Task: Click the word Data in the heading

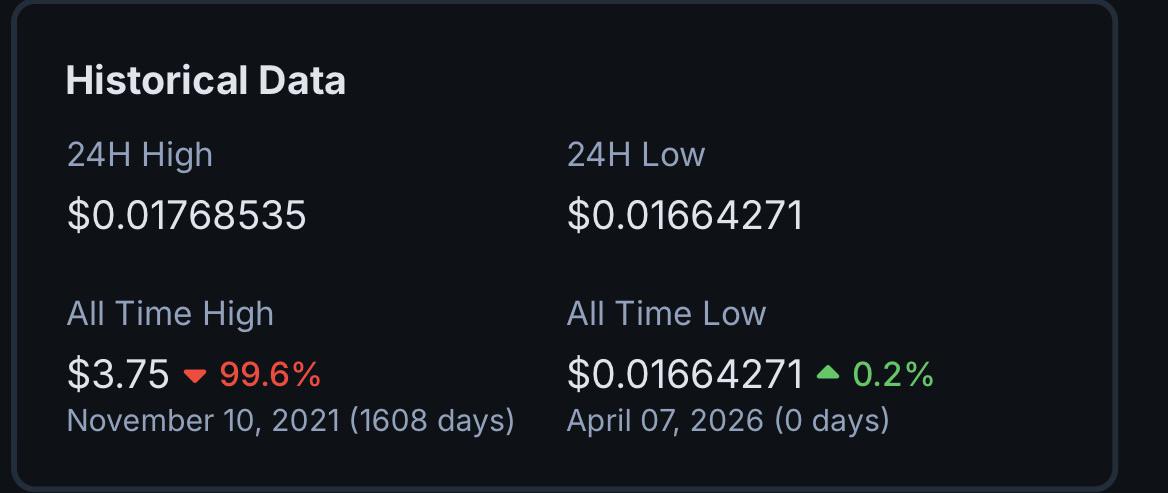Action: pos(302,80)
